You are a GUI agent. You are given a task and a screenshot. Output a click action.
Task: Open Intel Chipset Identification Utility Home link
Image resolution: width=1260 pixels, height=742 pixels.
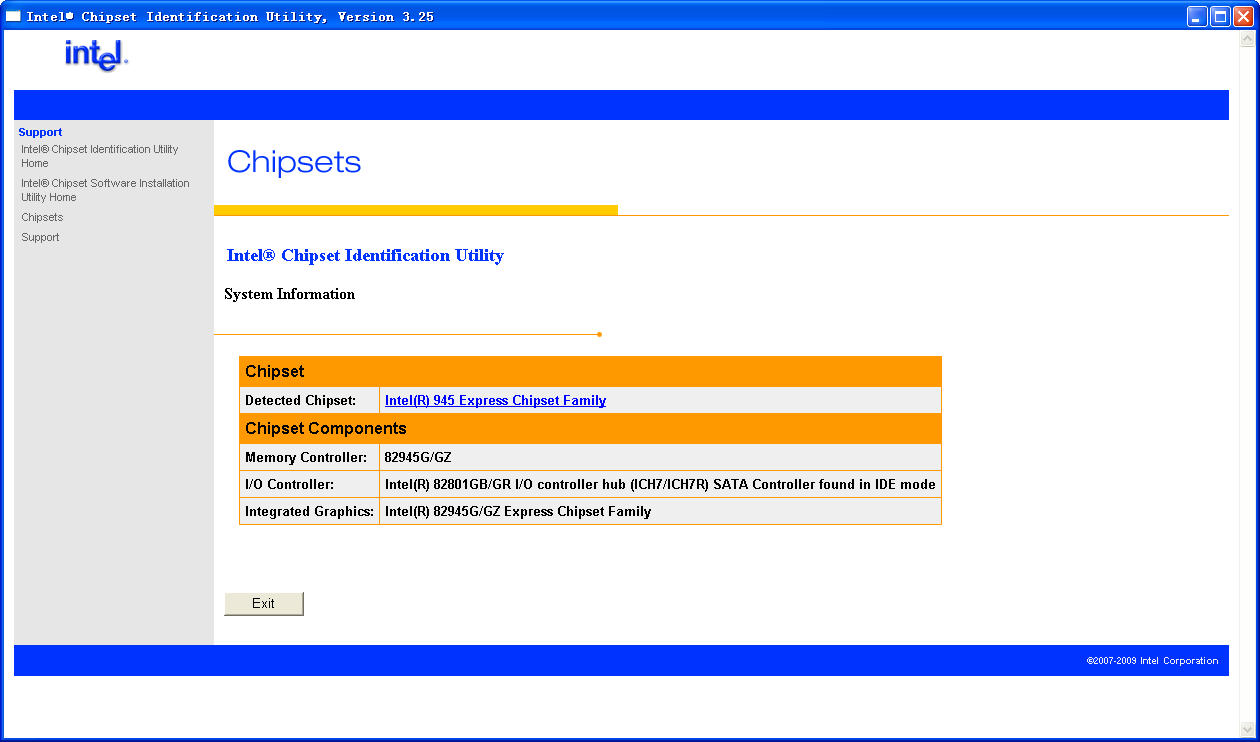pos(100,156)
